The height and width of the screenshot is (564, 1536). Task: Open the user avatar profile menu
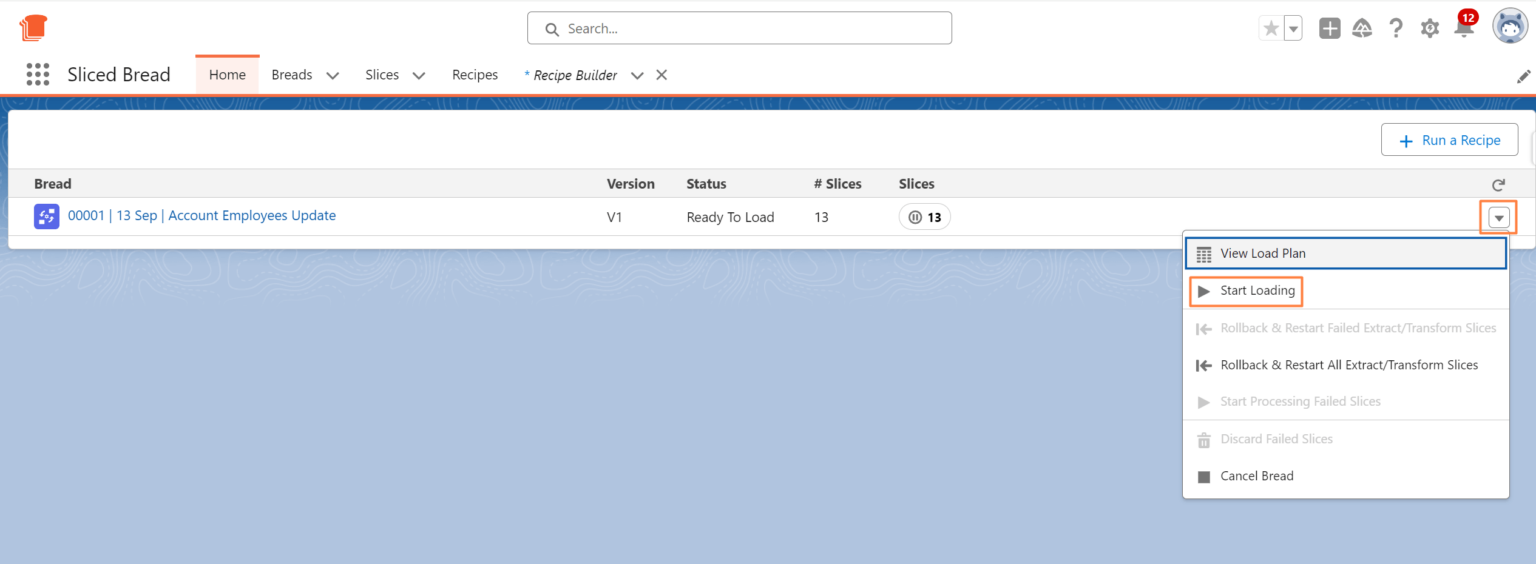pos(1510,28)
